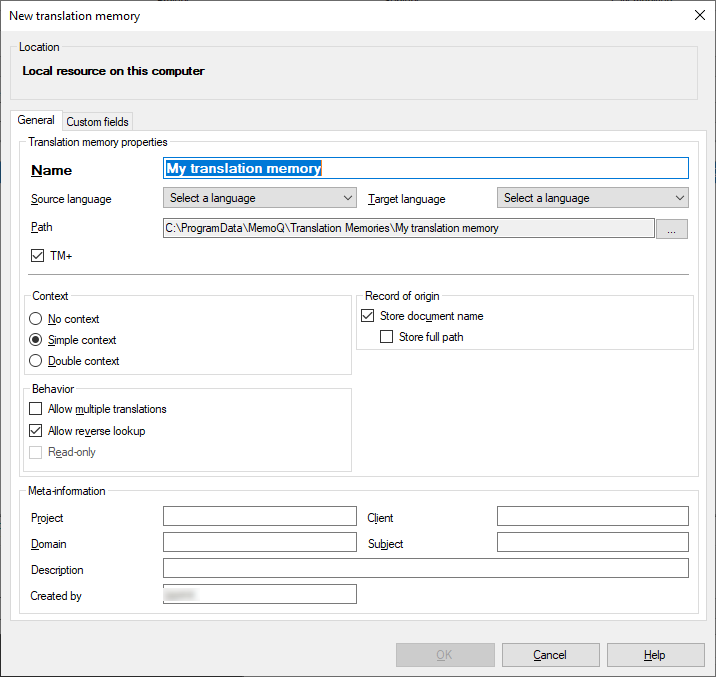Select the No context radio button
Image resolution: width=716 pixels, height=677 pixels.
[x=37, y=319]
